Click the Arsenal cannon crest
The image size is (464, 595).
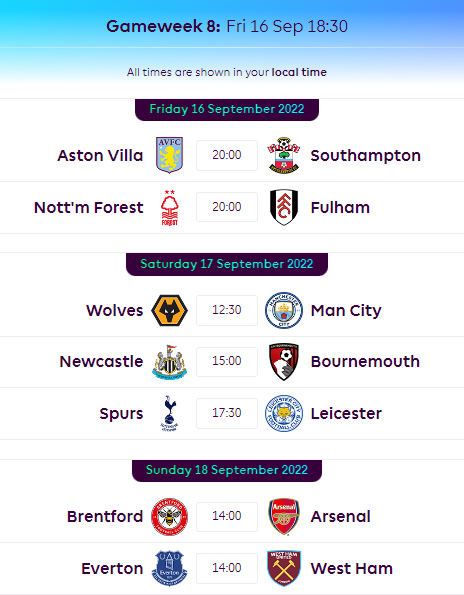(283, 516)
